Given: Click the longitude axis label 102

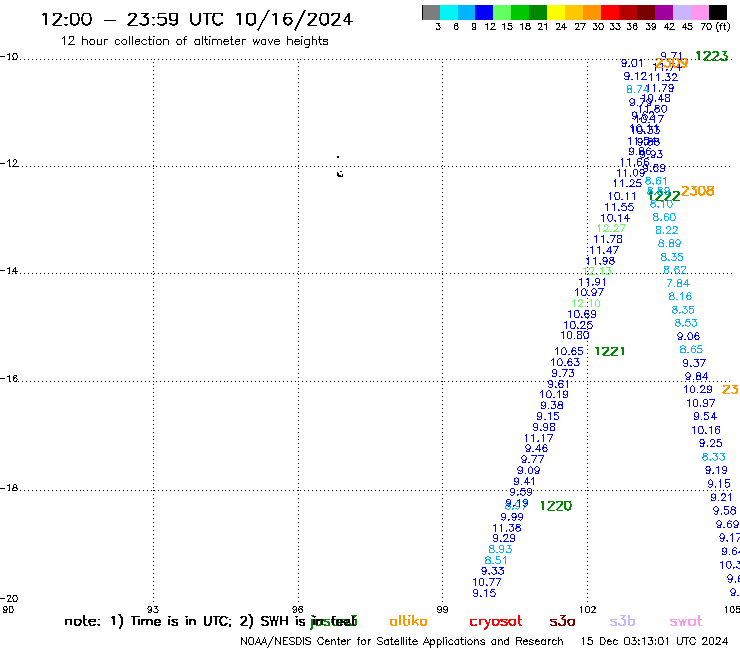Looking at the screenshot, I should tap(588, 609).
